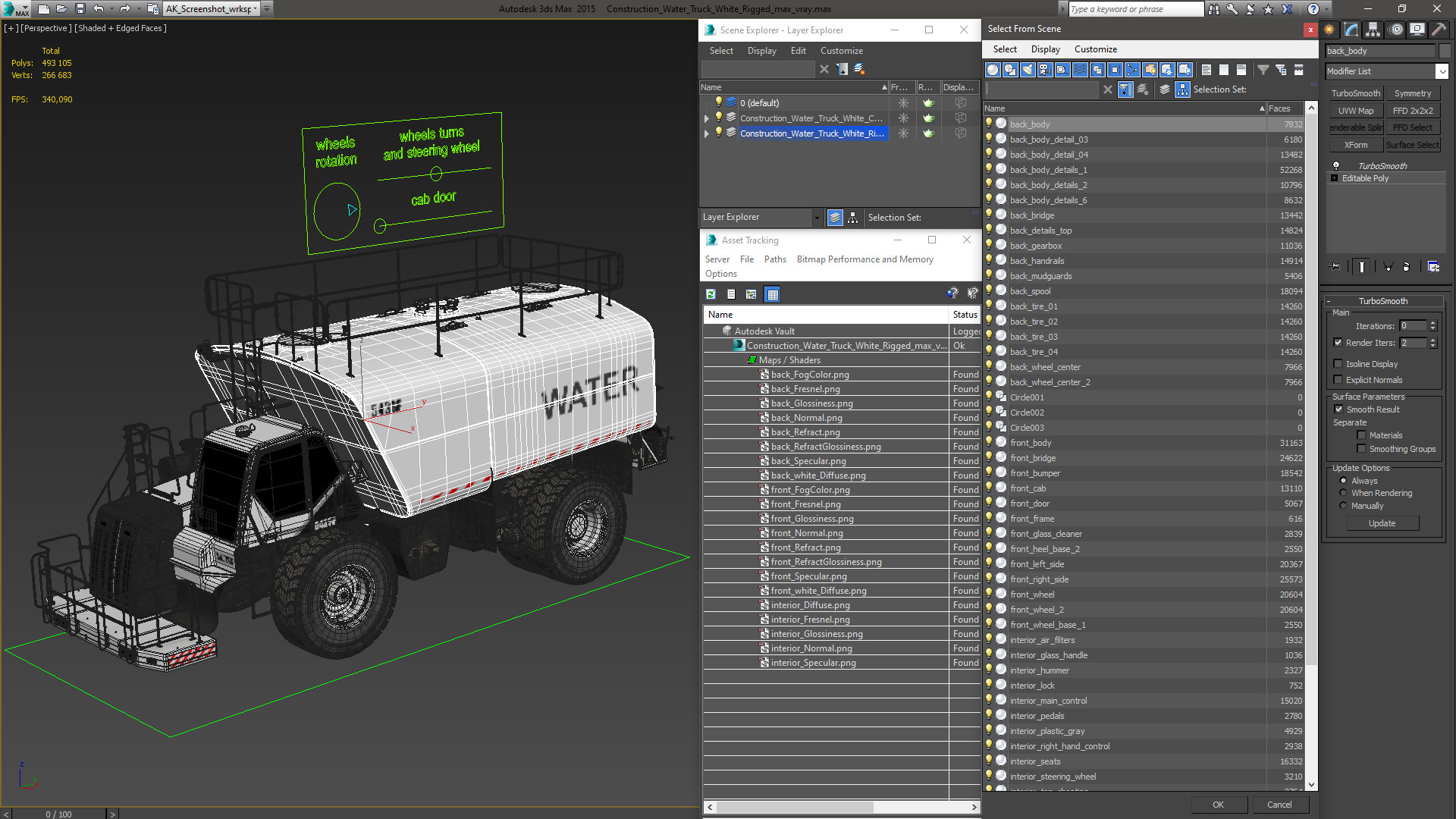Select the Manually update option

[x=1343, y=506]
